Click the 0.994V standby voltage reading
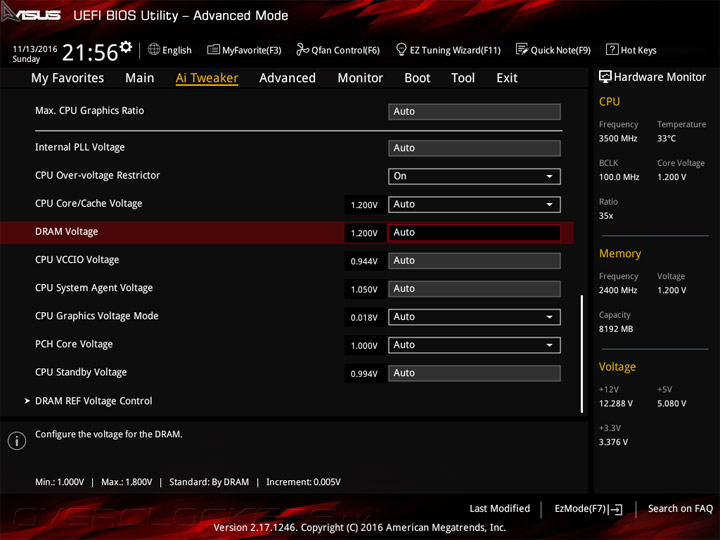Screen dimensions: 720x540 coord(364,374)
